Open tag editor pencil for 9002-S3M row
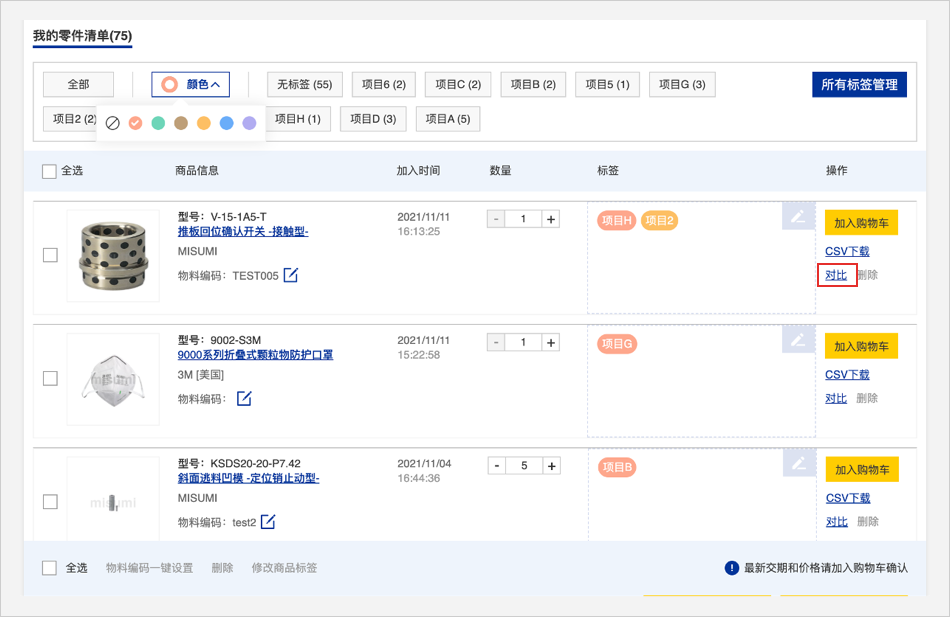 (x=797, y=340)
